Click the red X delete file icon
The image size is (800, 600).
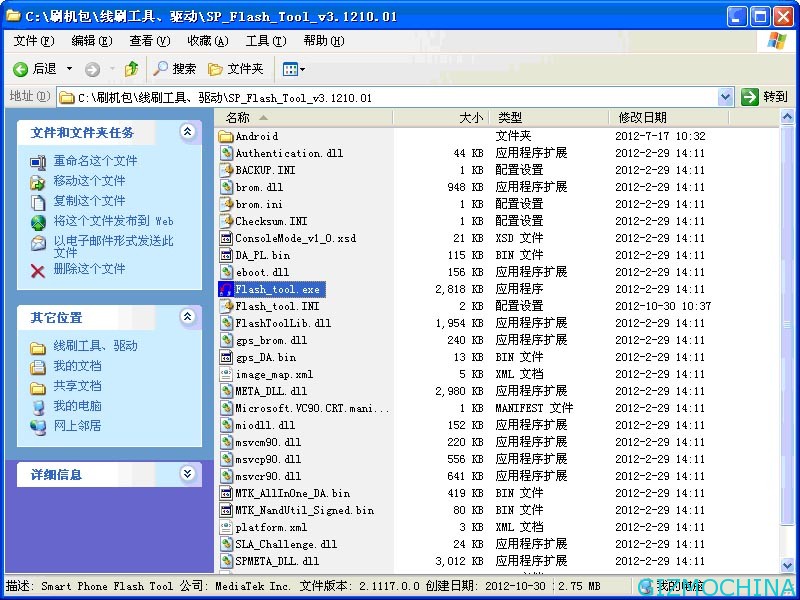click(38, 270)
